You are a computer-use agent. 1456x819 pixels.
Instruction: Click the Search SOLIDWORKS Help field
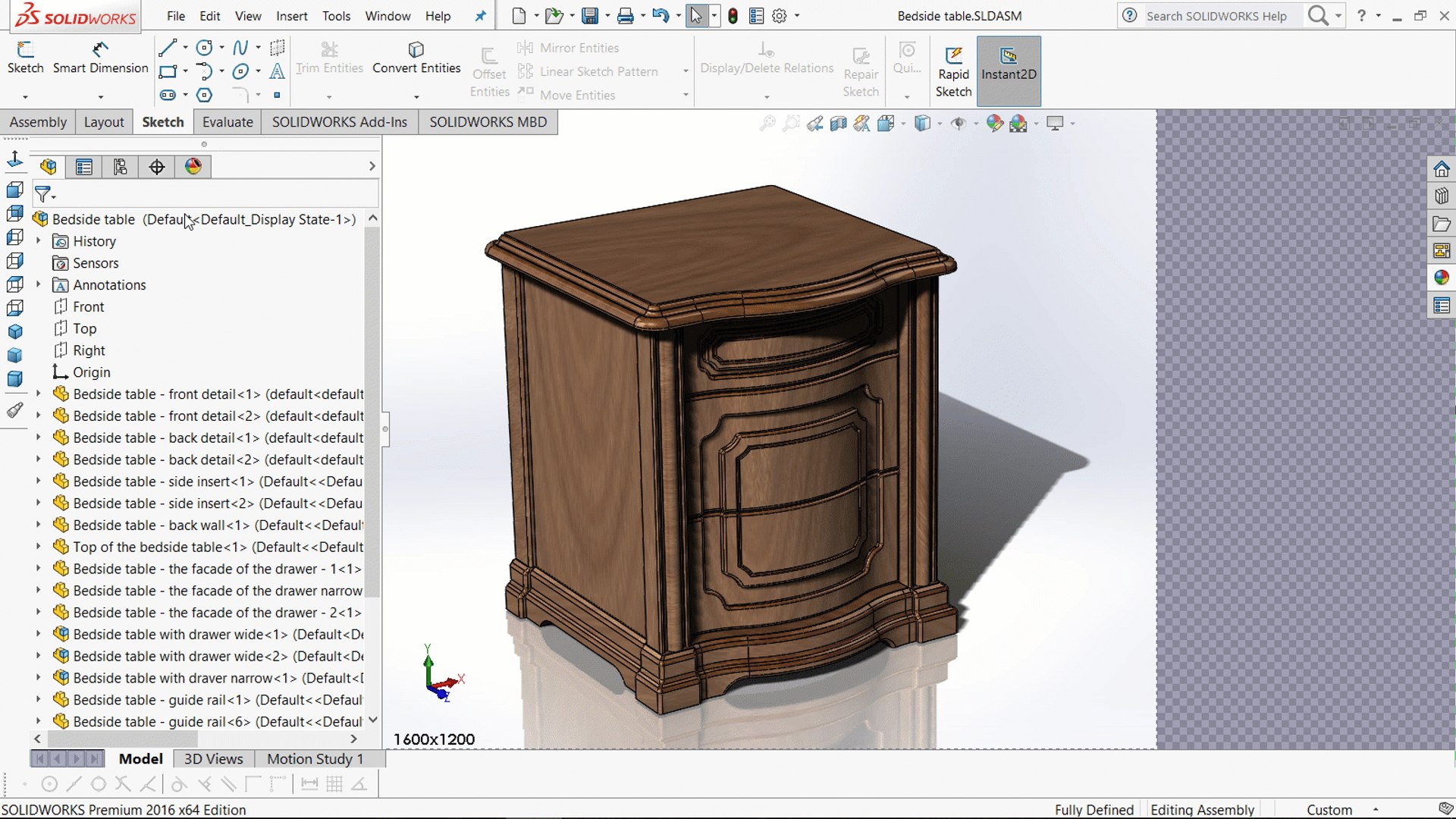(x=1222, y=16)
